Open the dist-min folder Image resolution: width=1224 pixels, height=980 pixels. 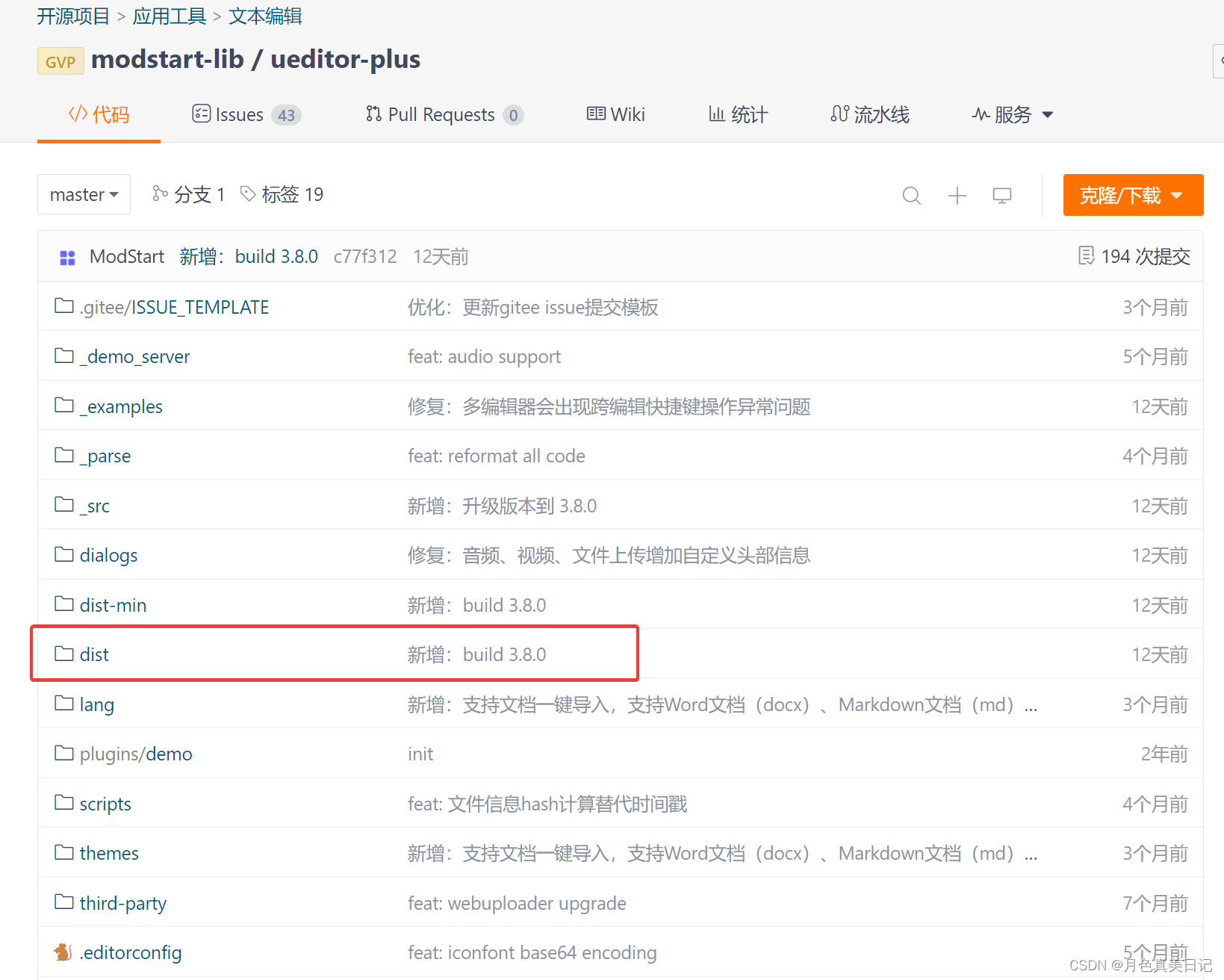click(113, 605)
